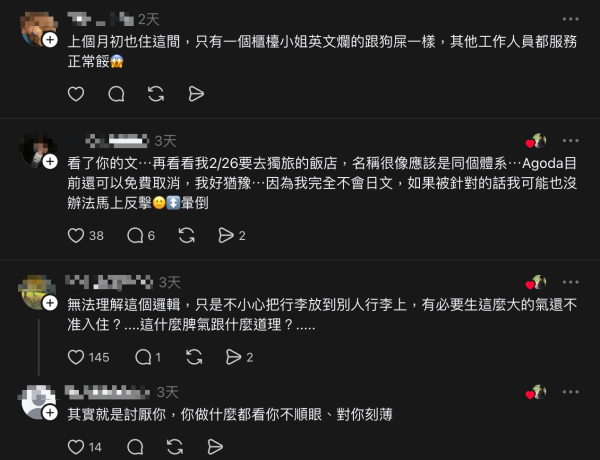This screenshot has height=460, width=600.
Task: Share the Agoda comment showing 2 shares
Action: pyautogui.click(x=232, y=235)
